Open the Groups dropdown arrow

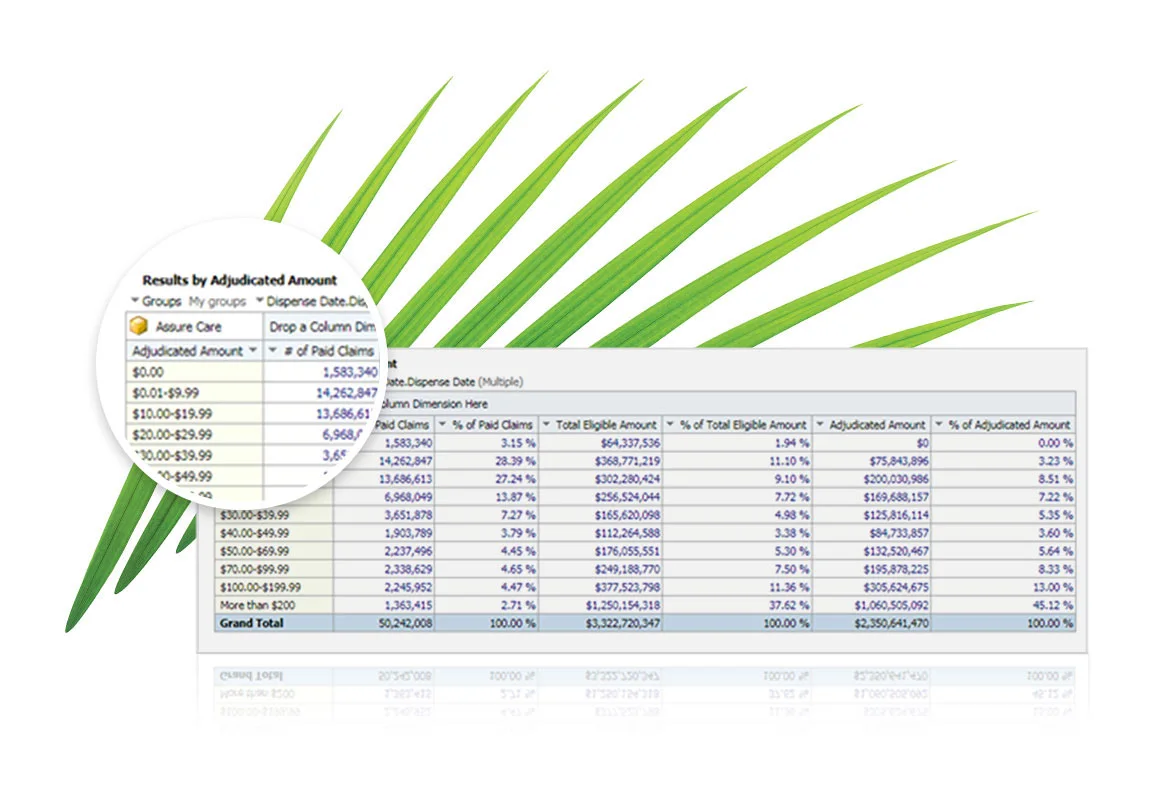(135, 300)
